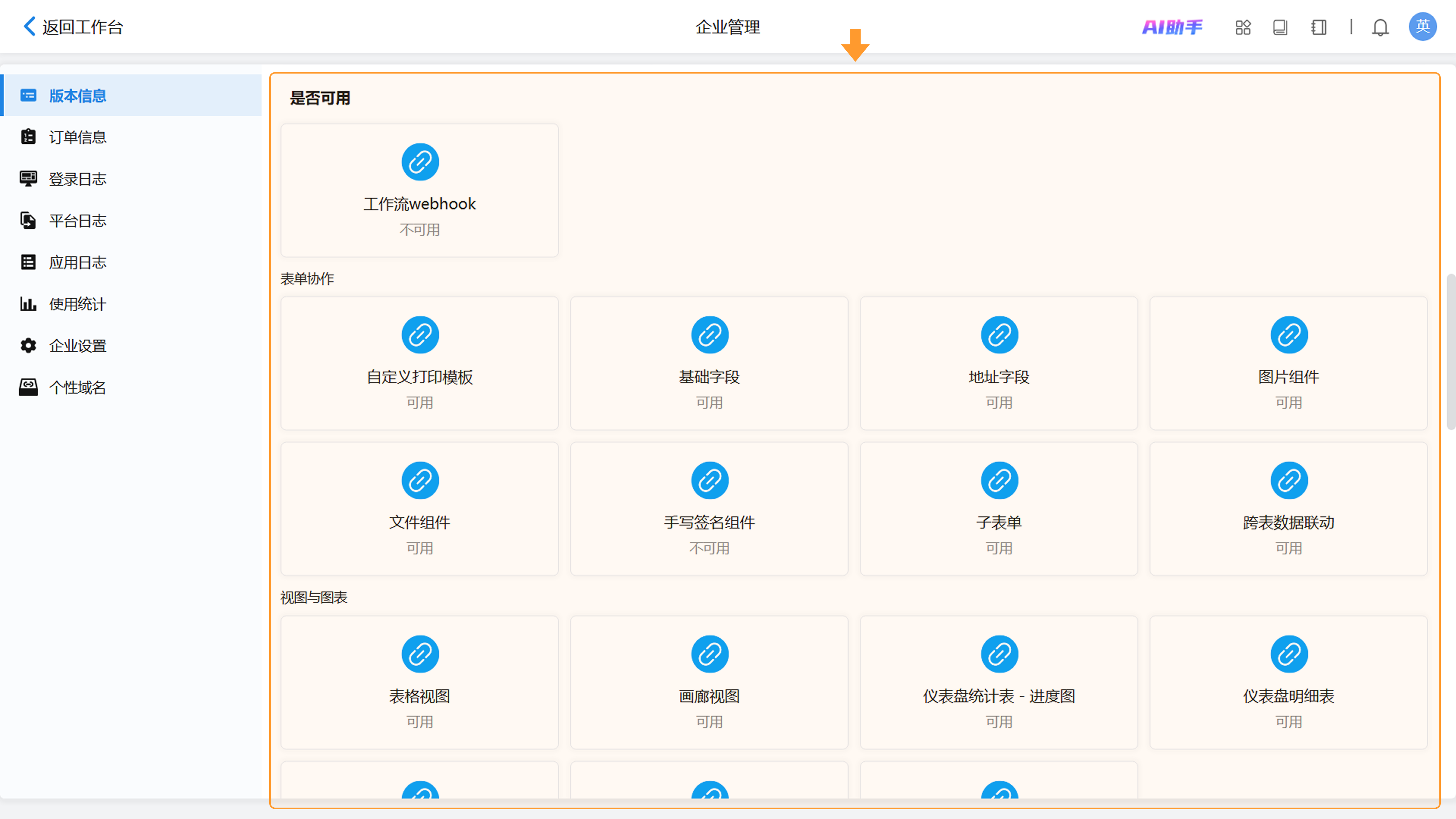Click 不可用 status under 手写签名组件

click(x=709, y=548)
